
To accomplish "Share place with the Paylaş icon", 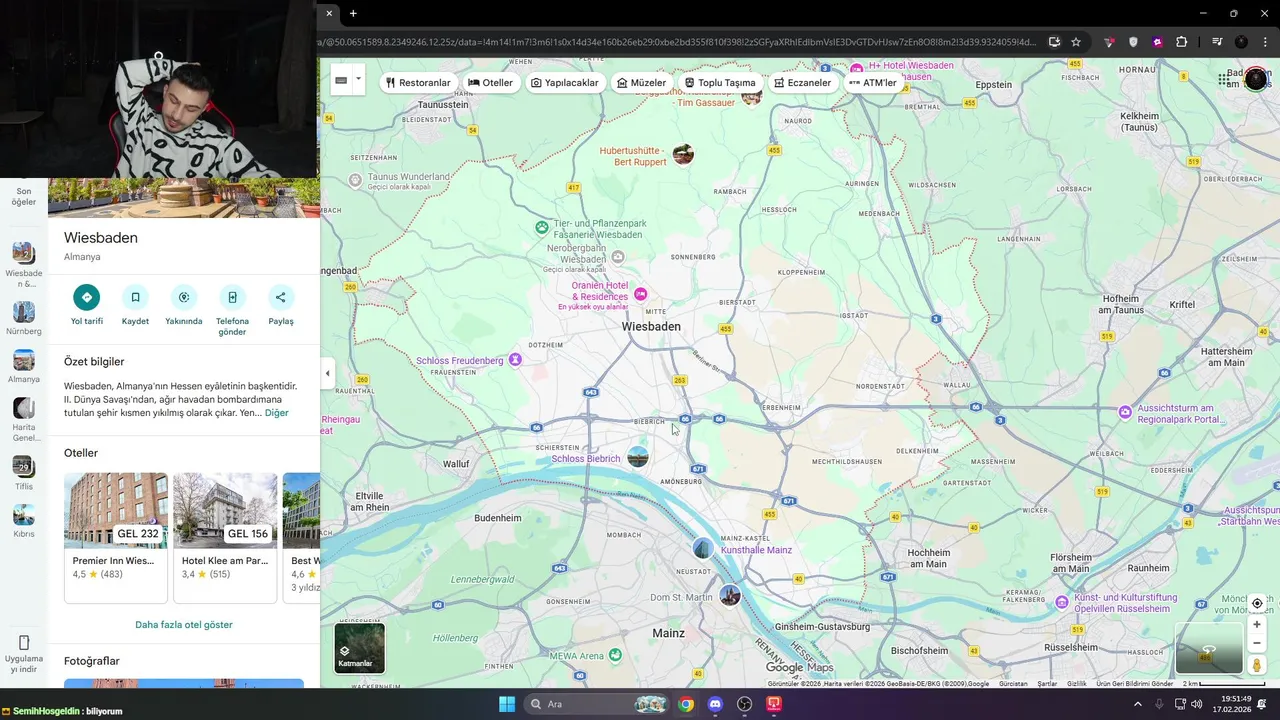I will (281, 297).
